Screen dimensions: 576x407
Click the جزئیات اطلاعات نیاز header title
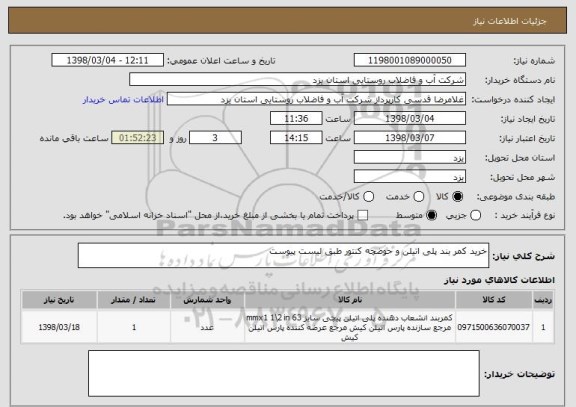click(510, 21)
